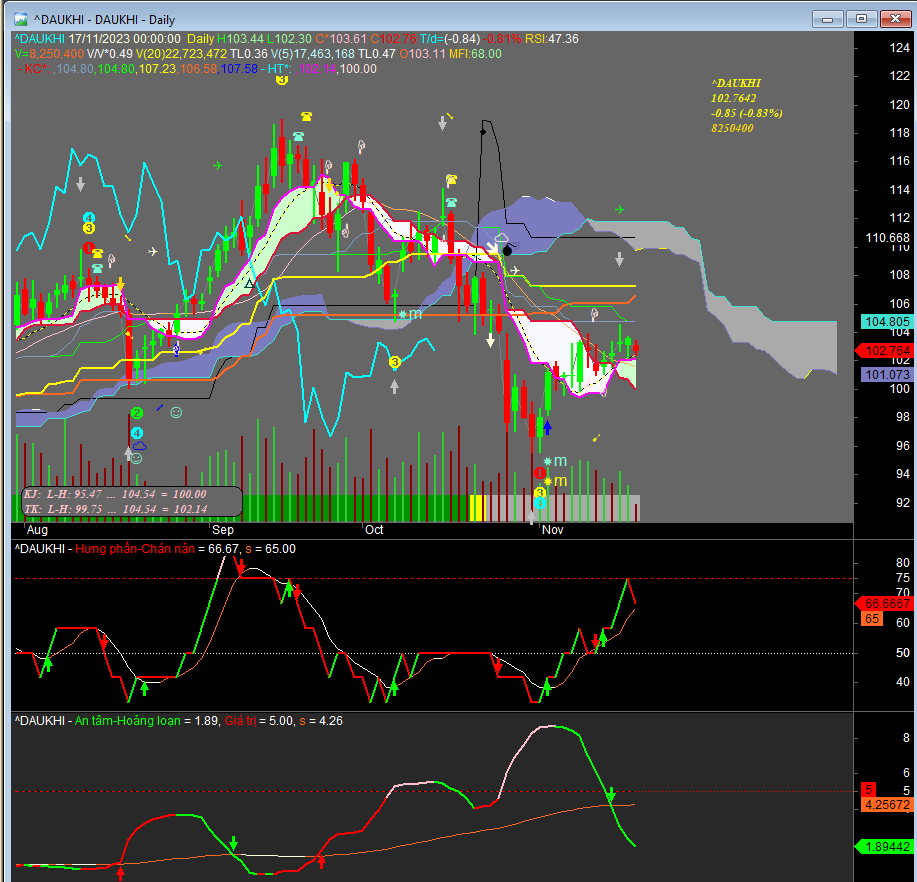Image resolution: width=917 pixels, height=882 pixels.
Task: Select the blue up arrow below November candles
Action: click(x=547, y=427)
